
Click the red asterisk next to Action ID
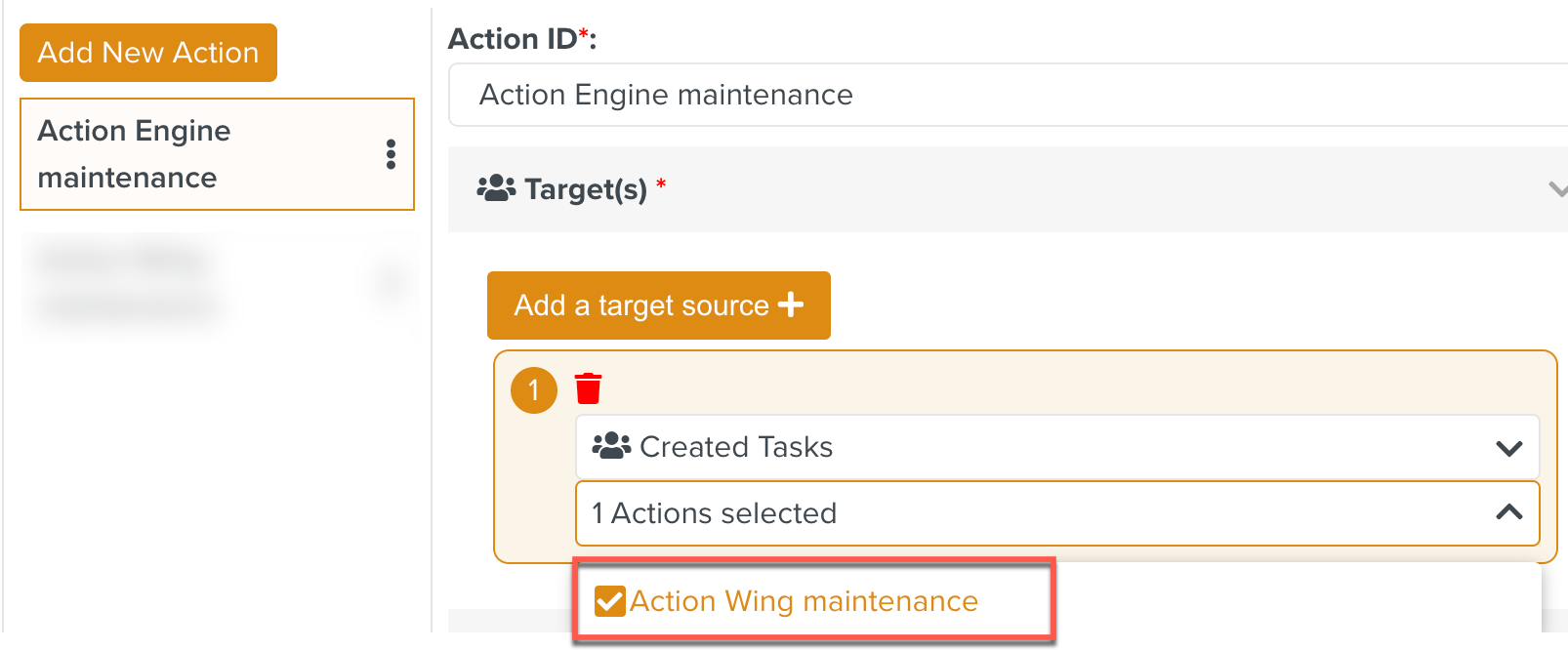pyautogui.click(x=582, y=30)
